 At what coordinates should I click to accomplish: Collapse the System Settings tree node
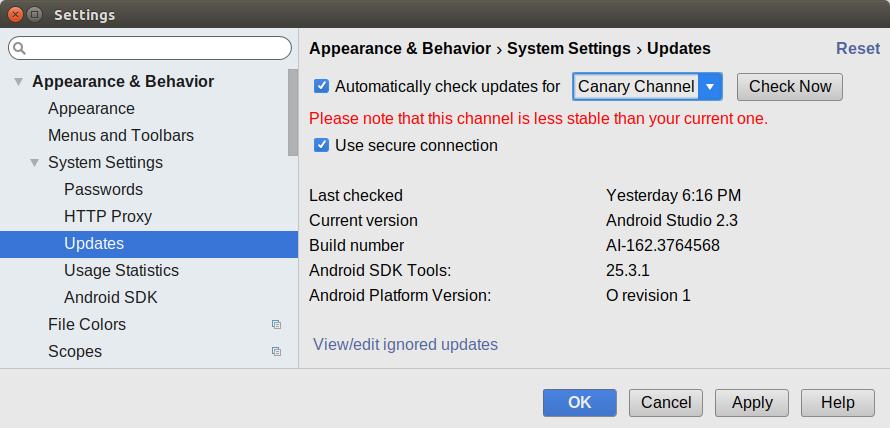(34, 163)
